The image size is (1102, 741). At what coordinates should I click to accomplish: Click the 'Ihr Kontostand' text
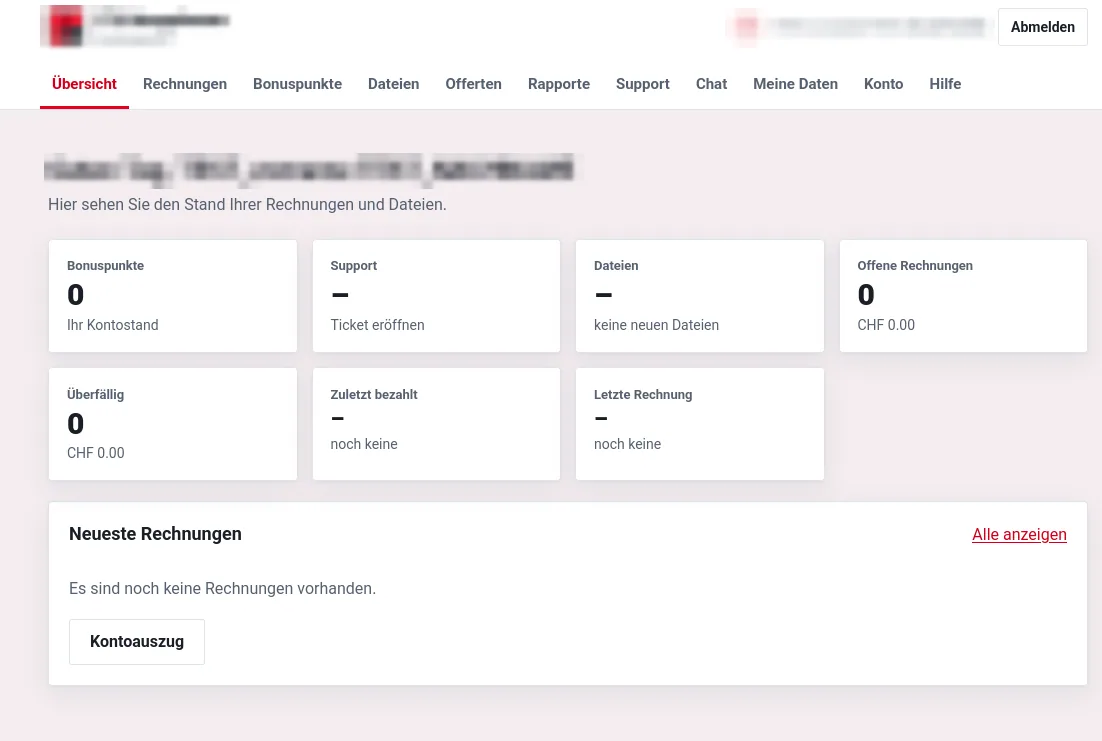(112, 325)
